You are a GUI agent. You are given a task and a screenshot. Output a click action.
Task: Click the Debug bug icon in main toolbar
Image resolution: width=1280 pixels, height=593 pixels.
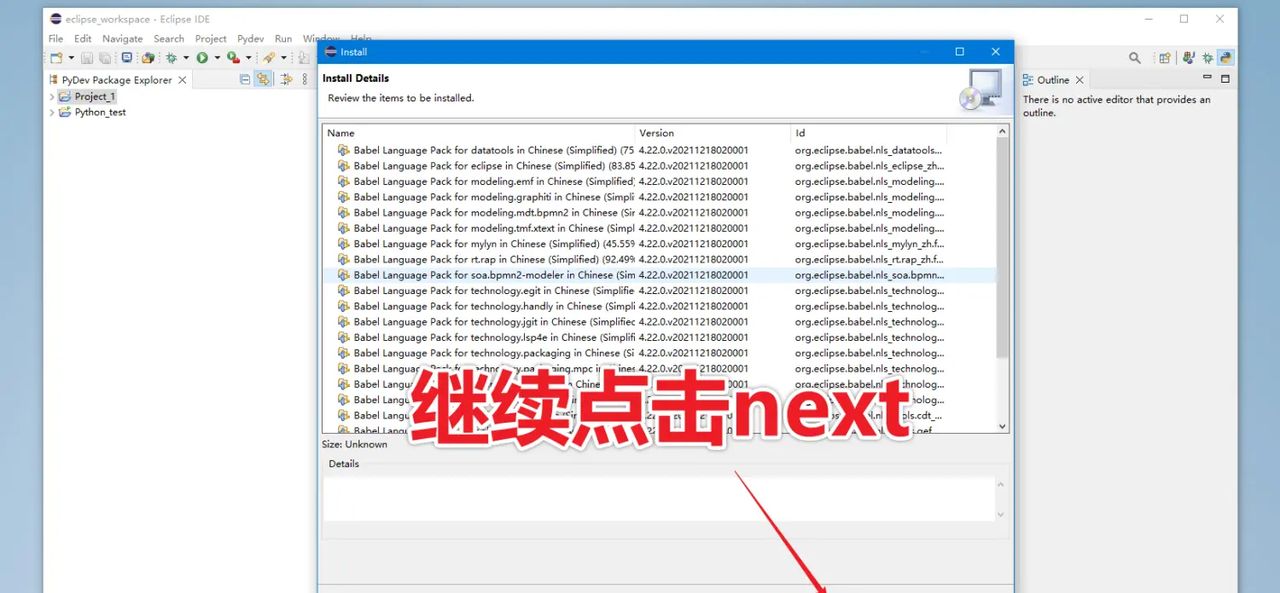click(171, 58)
